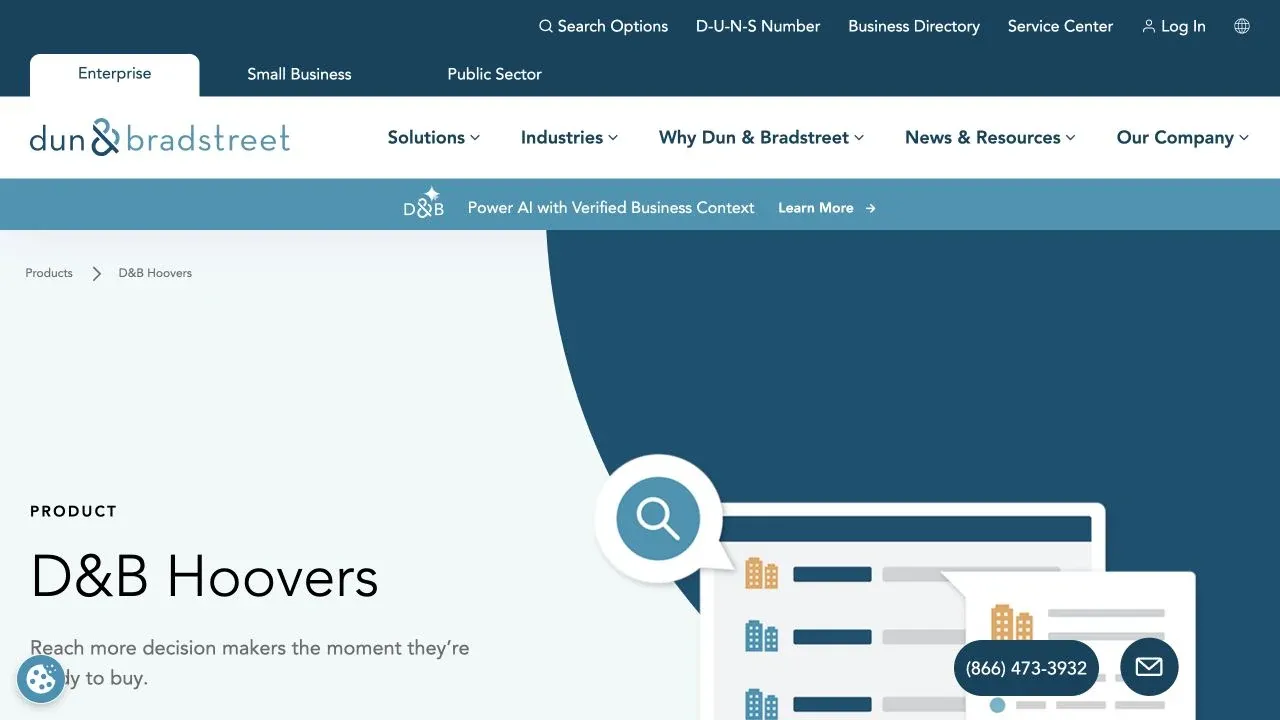Open the Our Company dropdown
1280x720 pixels.
tap(1183, 138)
